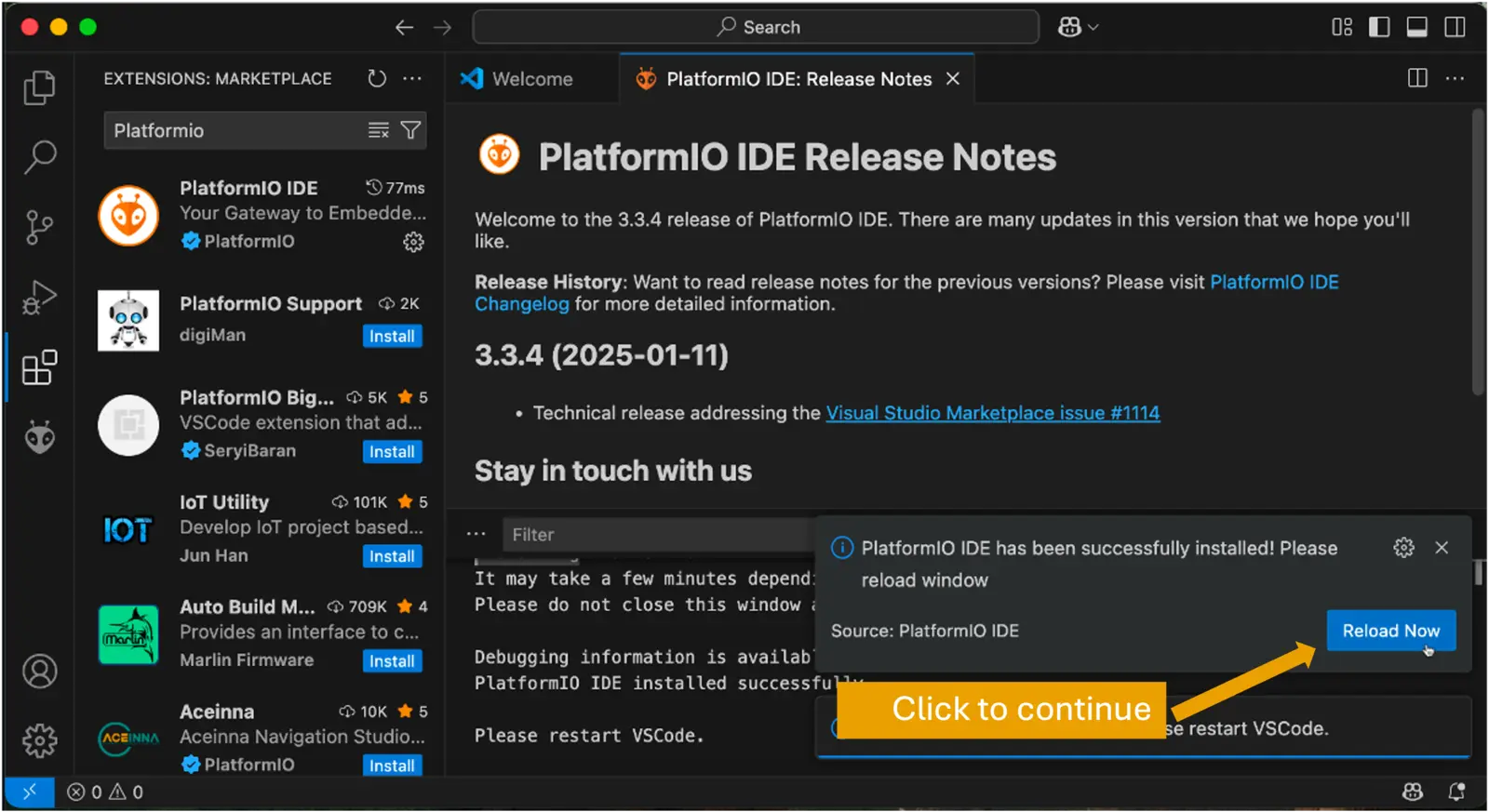Open the editor more actions menu
The image size is (1489, 812).
click(1455, 78)
